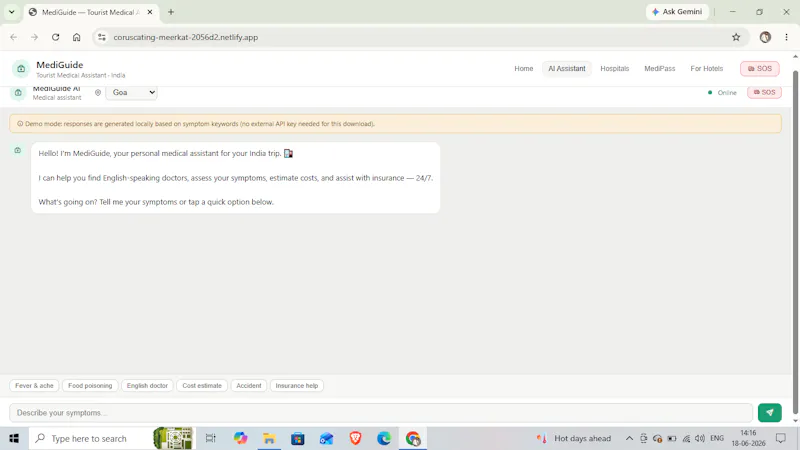Close the MediGuide browser tab
This screenshot has width=800, height=450.
tap(149, 12)
